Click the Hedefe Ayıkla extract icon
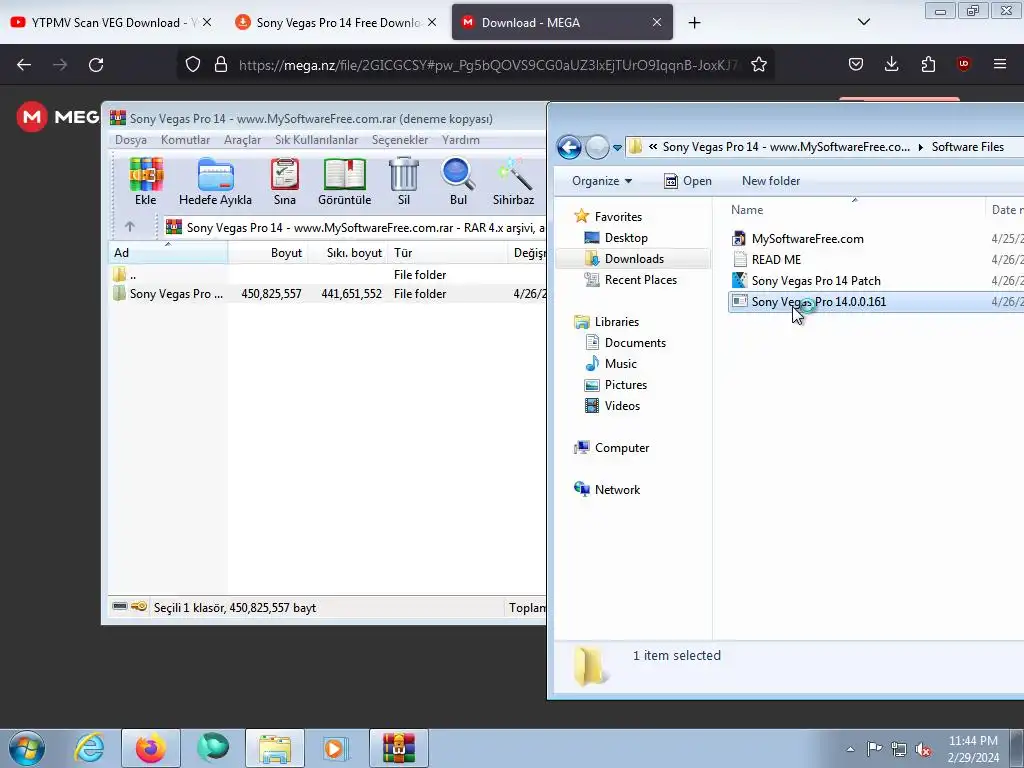This screenshot has height=768, width=1024. tap(215, 182)
